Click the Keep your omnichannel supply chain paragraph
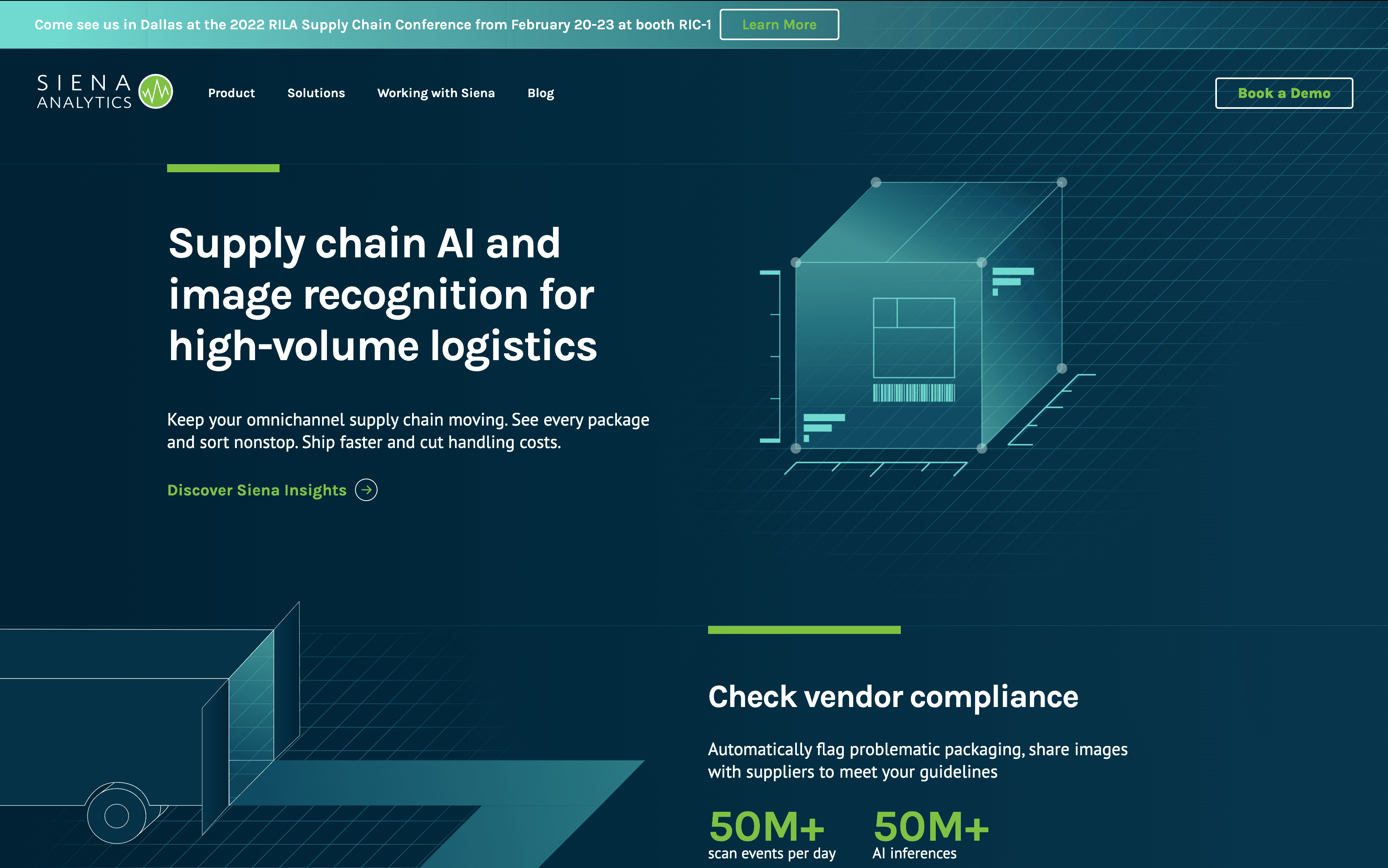 tap(408, 431)
